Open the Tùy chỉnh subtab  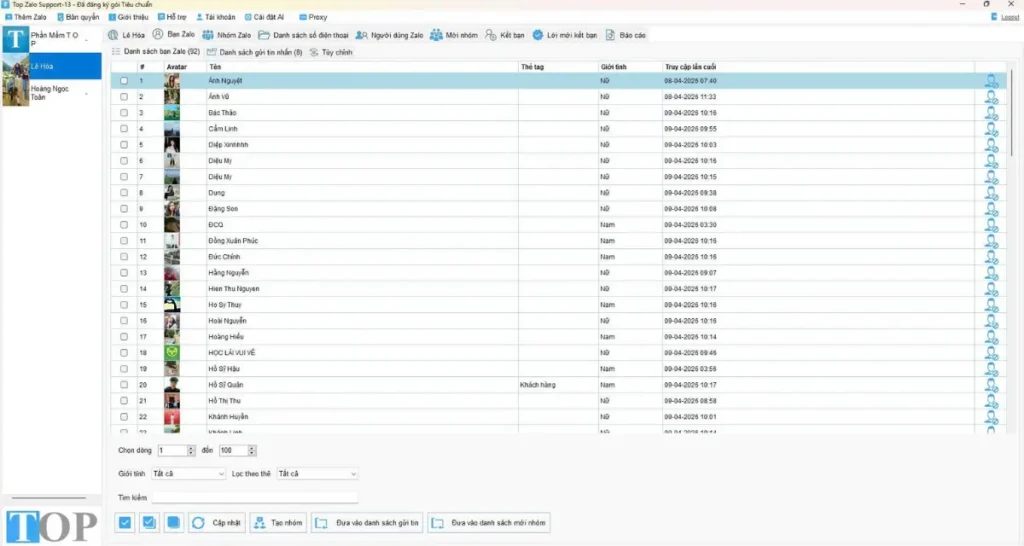[x=331, y=52]
